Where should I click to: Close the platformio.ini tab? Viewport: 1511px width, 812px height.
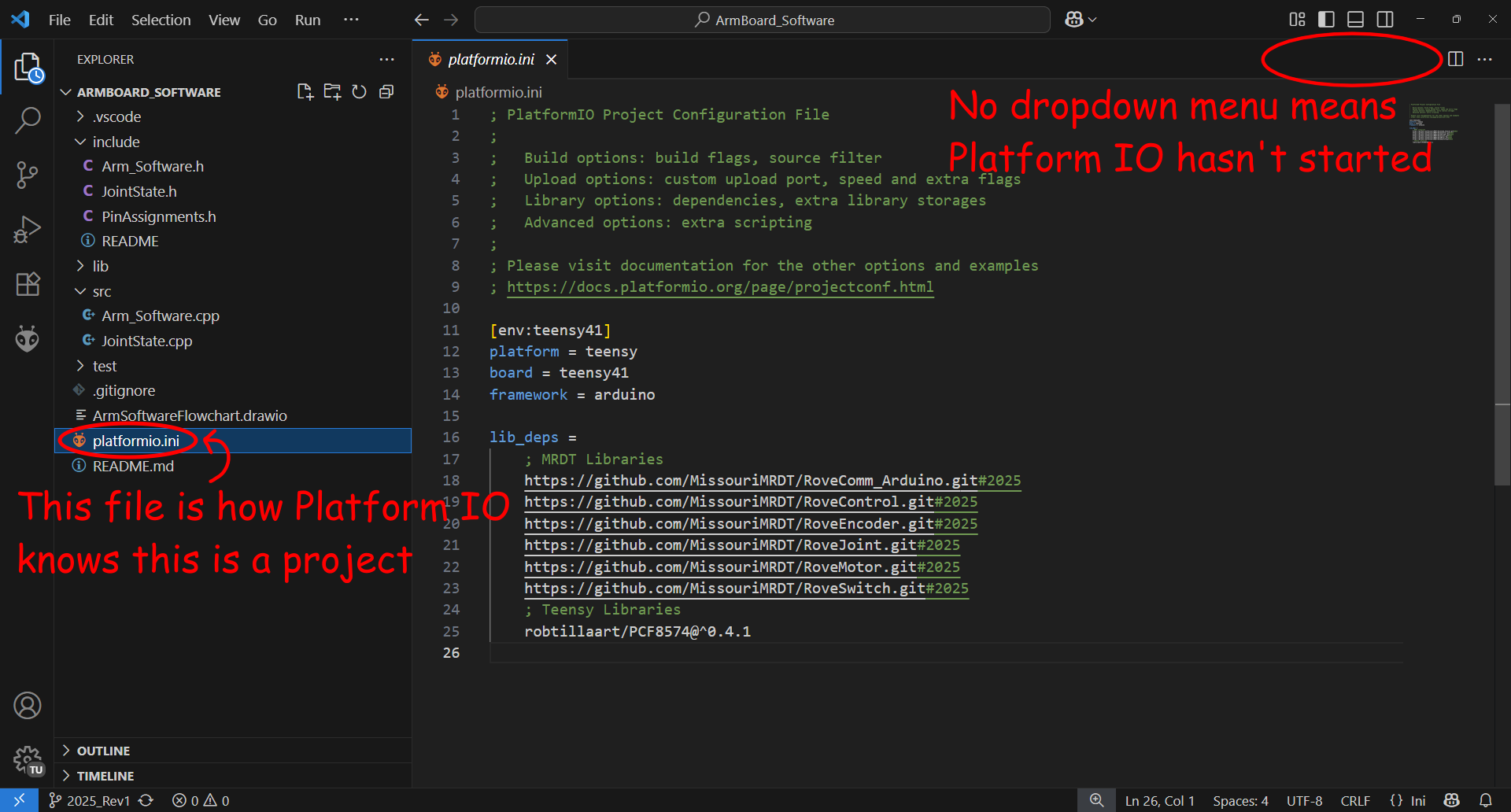point(552,60)
